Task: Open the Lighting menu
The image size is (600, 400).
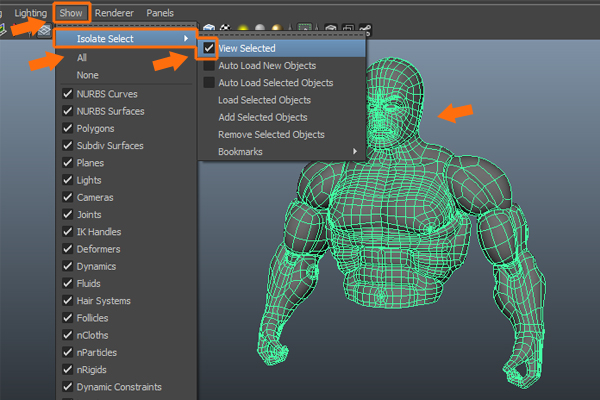Action: (x=30, y=13)
